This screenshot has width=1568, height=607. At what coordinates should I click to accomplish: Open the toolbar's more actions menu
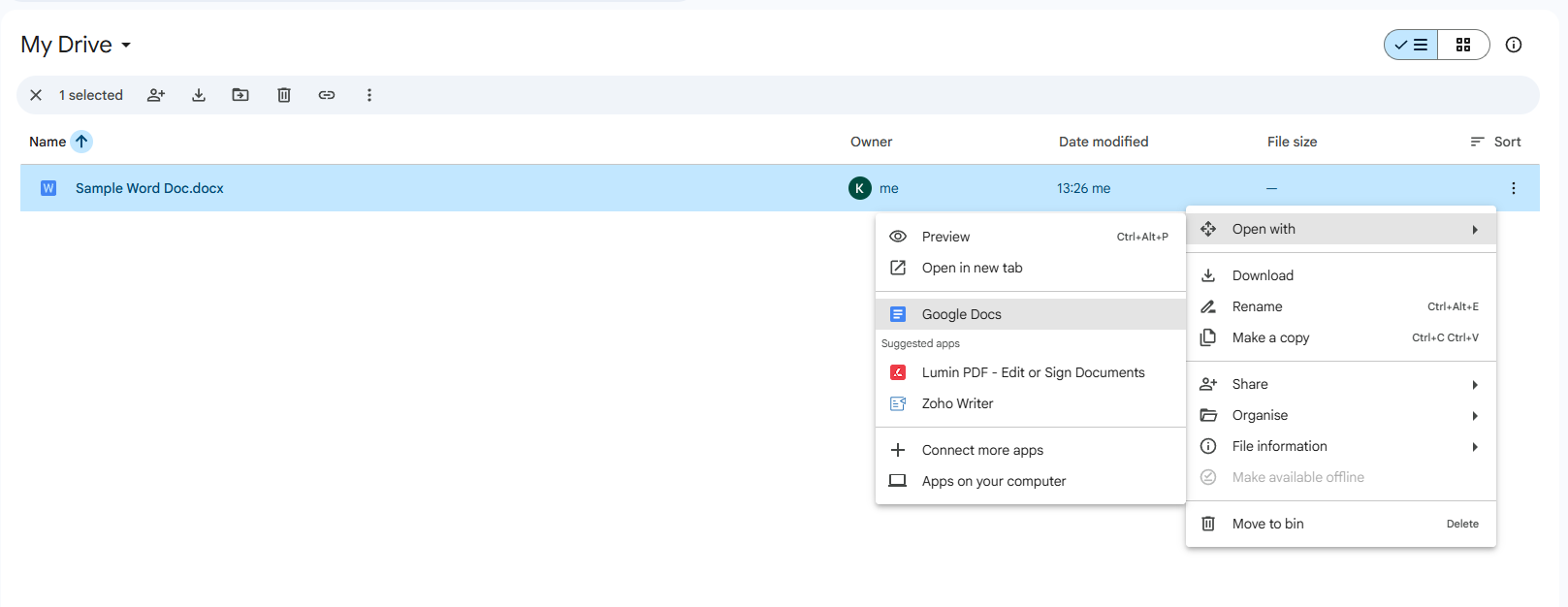click(x=369, y=95)
